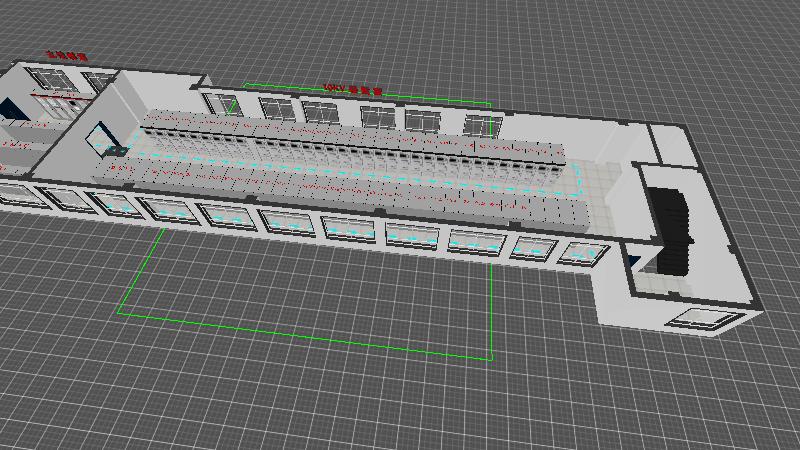The height and width of the screenshot is (450, 800).
Task: Select the red label above the top-left room
Action: [66, 56]
